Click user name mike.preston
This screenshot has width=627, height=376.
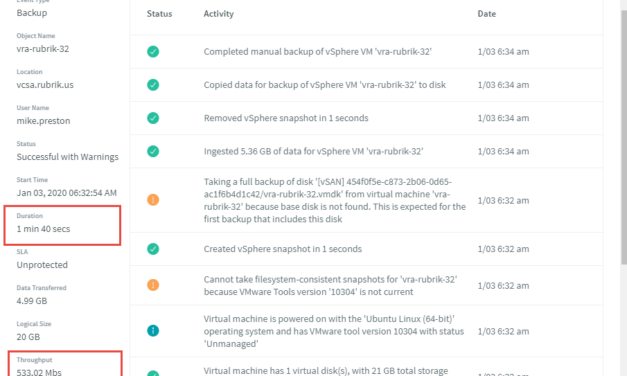pos(43,121)
